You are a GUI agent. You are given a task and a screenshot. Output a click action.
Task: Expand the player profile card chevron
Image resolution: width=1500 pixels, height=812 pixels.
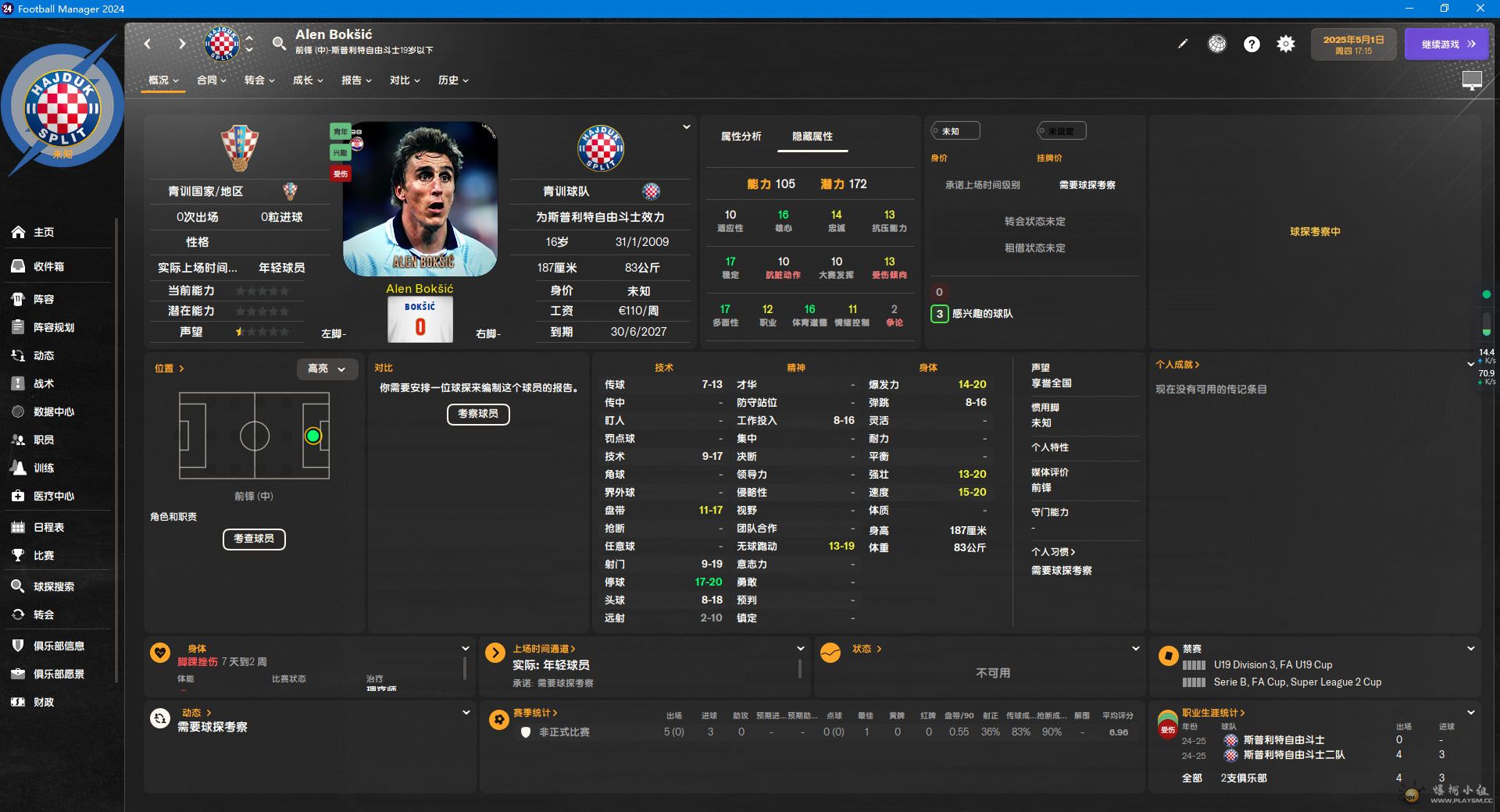coord(687,126)
